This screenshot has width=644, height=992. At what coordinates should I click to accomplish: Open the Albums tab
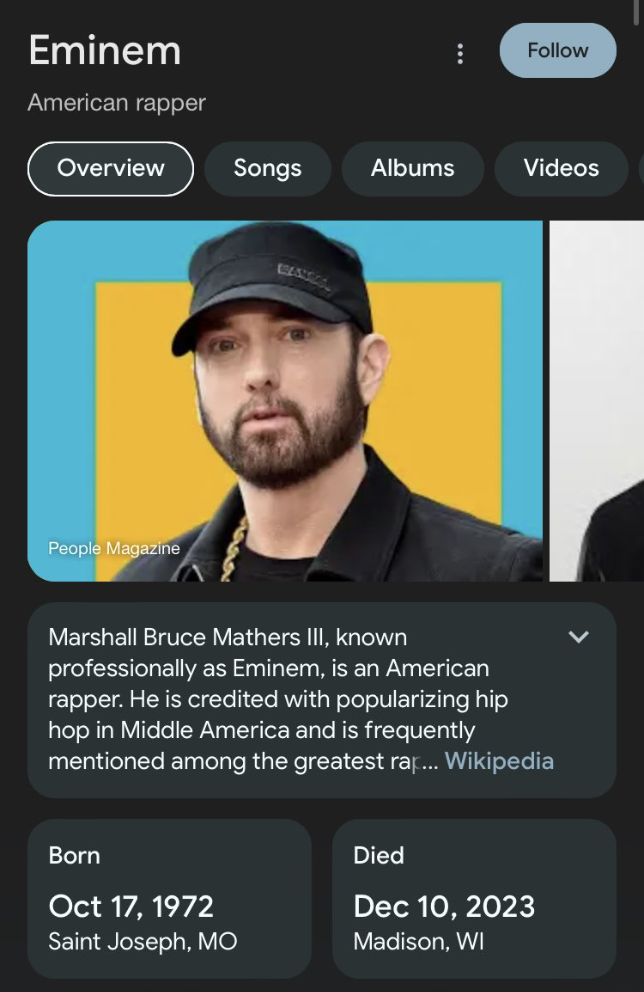point(412,168)
